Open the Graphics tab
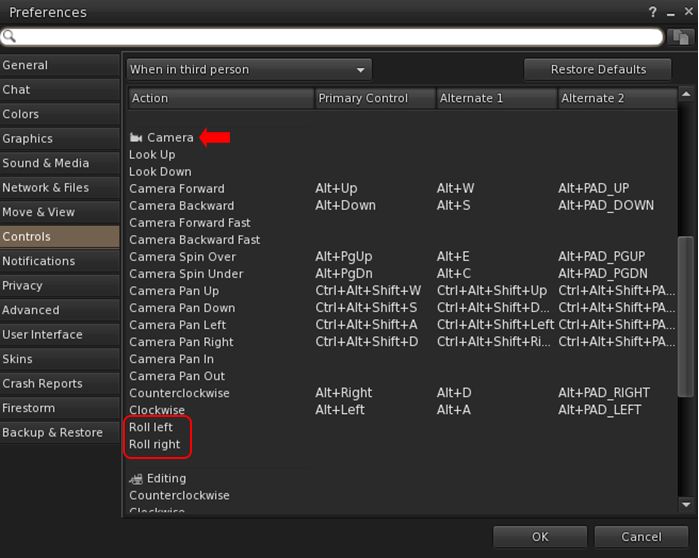Image resolution: width=699 pixels, height=558 pixels. 60,139
